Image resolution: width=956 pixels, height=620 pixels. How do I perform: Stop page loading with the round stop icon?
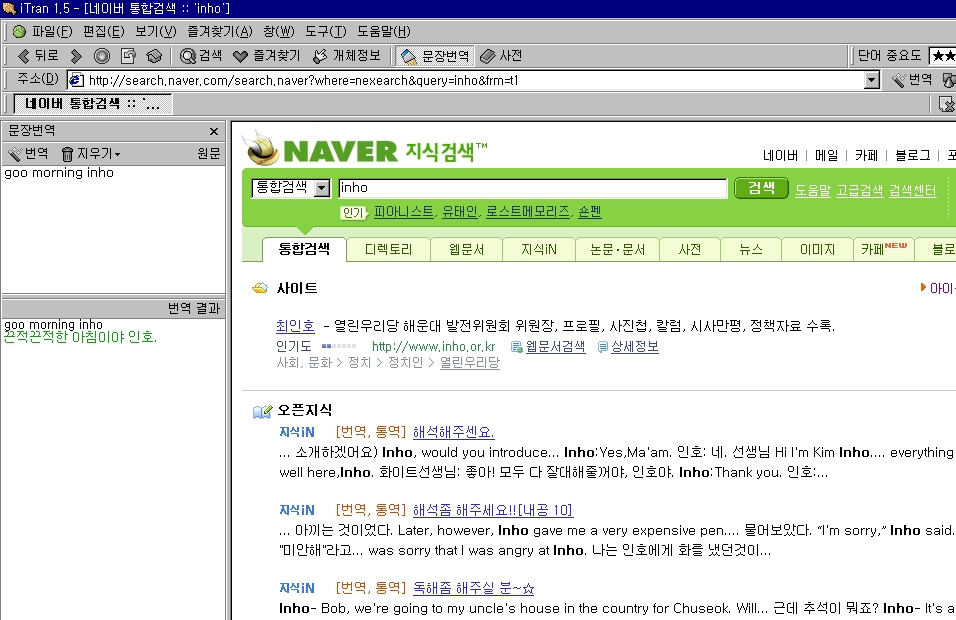pyautogui.click(x=102, y=56)
